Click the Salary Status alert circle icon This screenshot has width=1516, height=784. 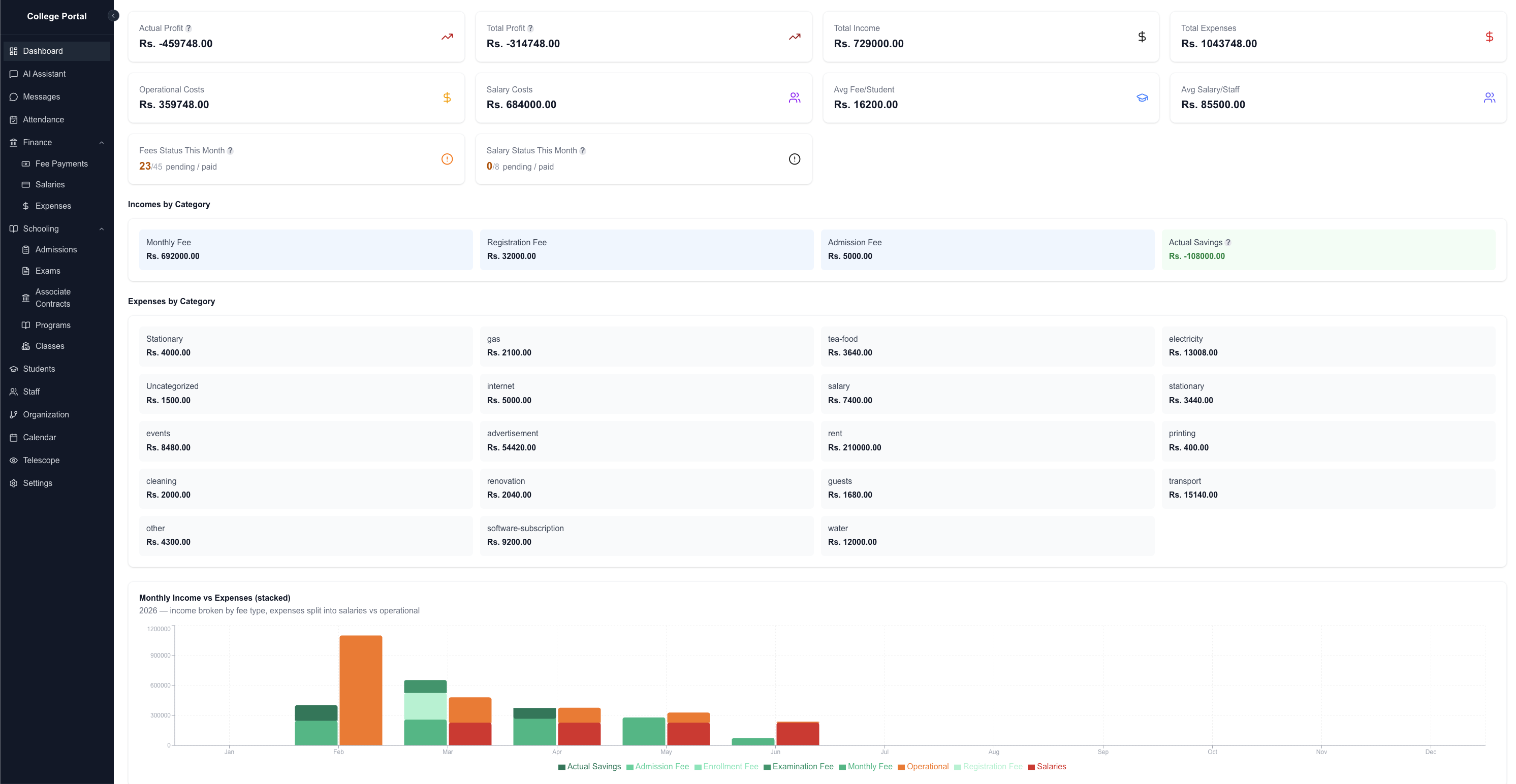pyautogui.click(x=795, y=159)
